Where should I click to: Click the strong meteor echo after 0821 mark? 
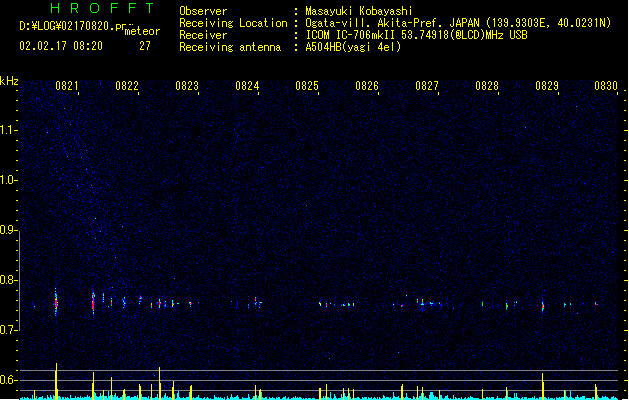[93, 302]
